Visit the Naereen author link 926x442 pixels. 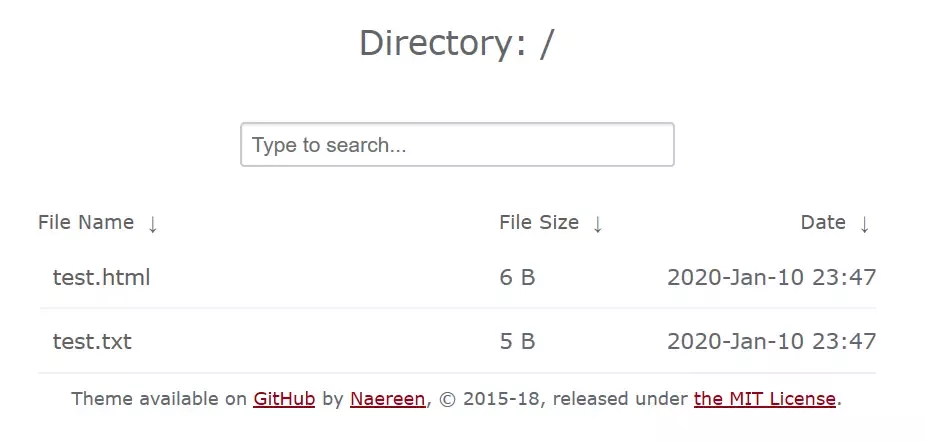[x=387, y=399]
